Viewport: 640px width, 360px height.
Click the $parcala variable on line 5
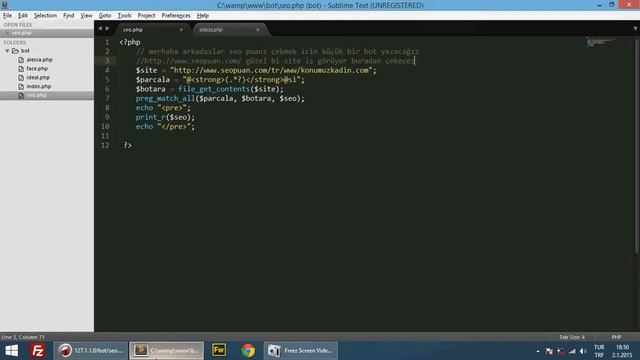[x=153, y=80]
